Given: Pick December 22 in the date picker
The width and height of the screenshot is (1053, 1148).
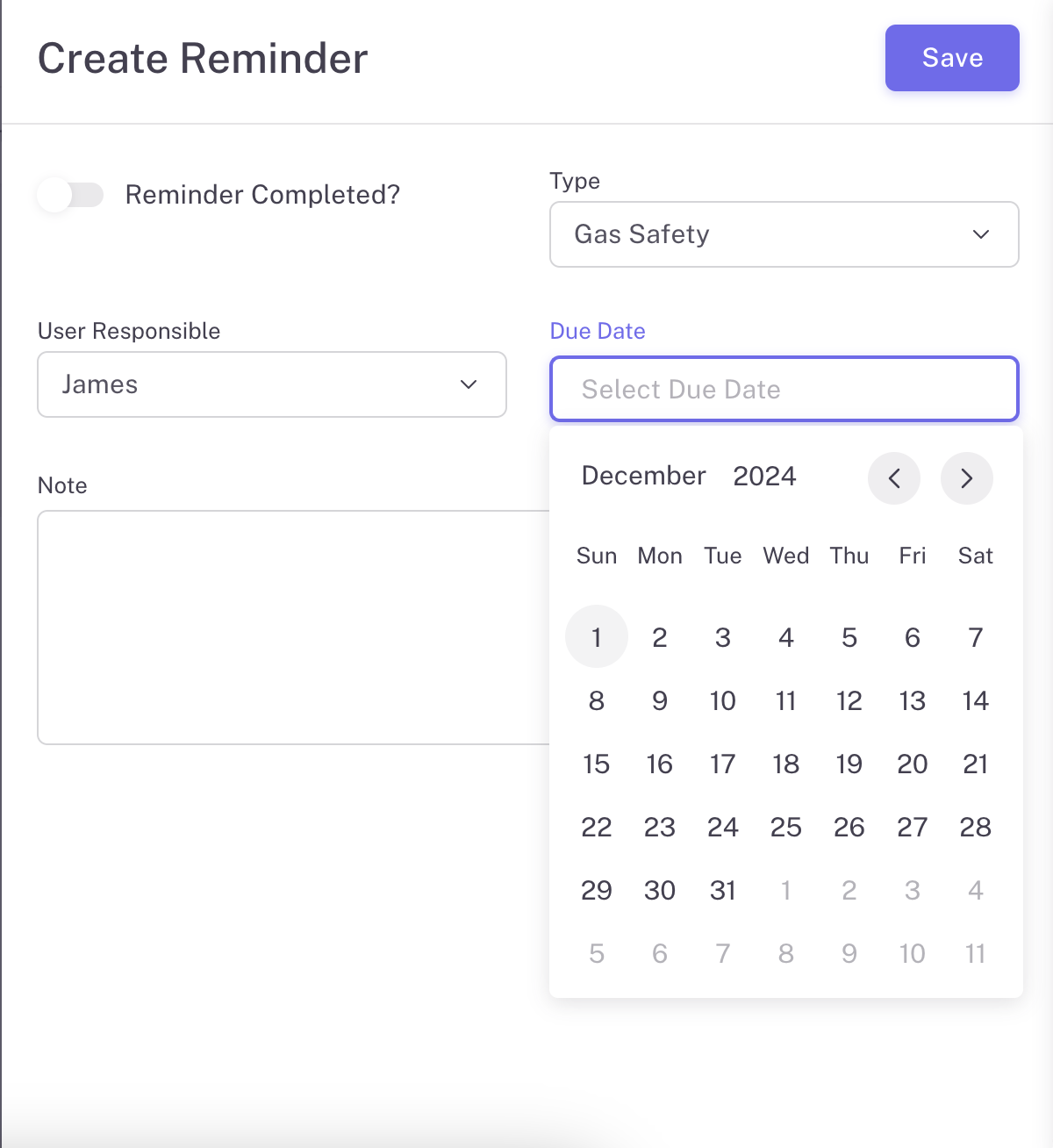Looking at the screenshot, I should [x=597, y=827].
